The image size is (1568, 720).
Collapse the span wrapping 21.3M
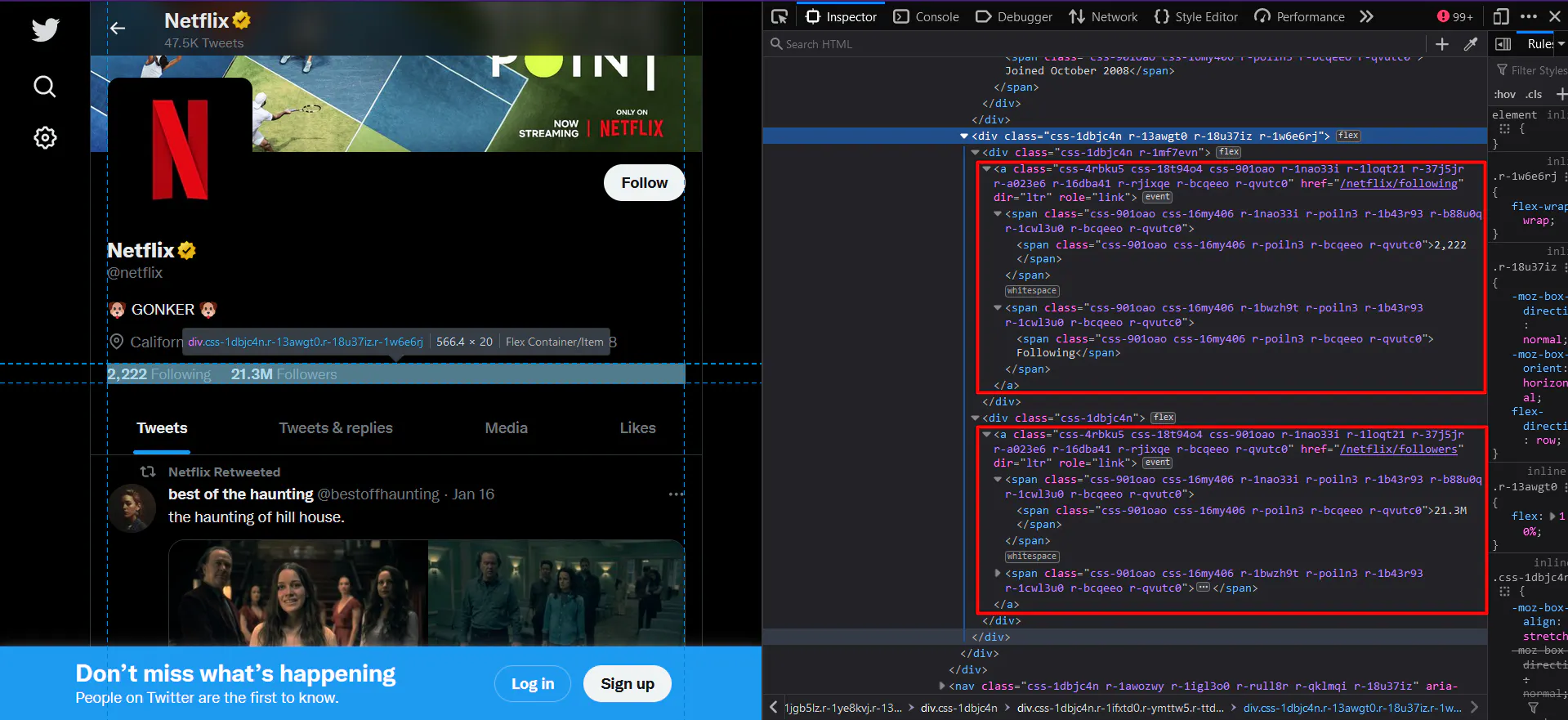coord(998,480)
